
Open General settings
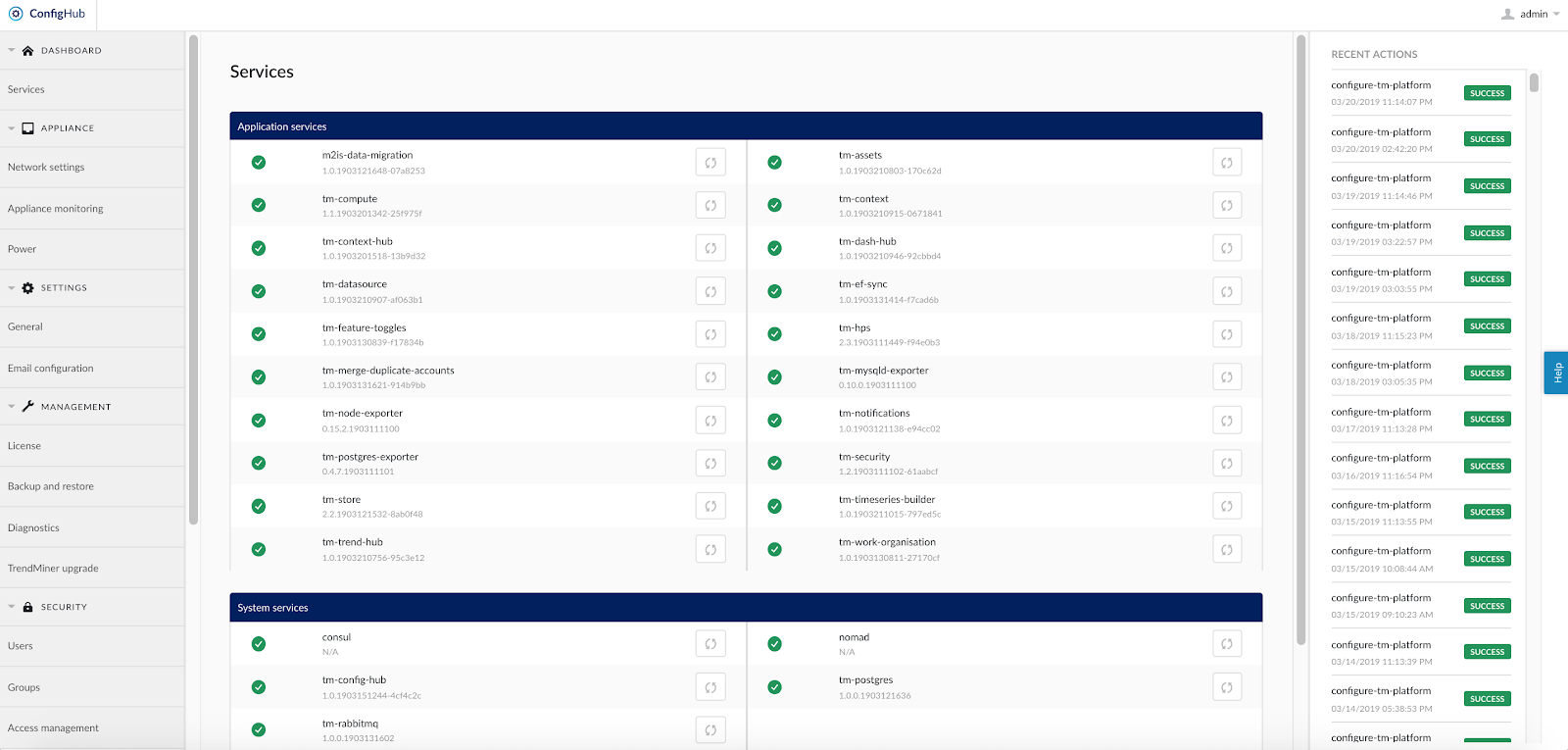coord(92,326)
